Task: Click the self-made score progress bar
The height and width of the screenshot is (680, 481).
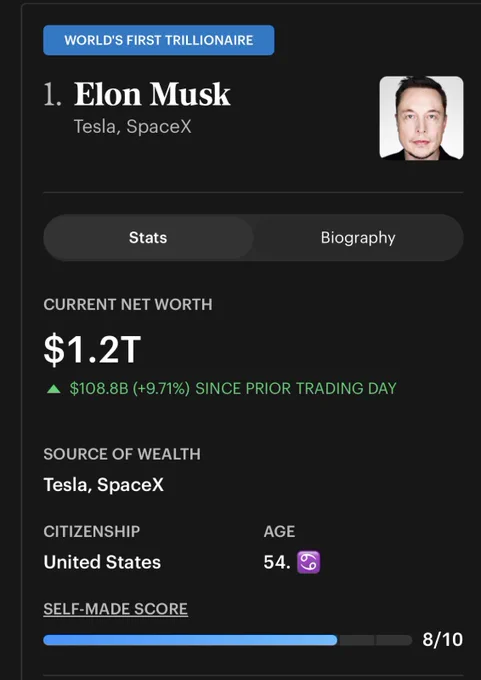Action: pyautogui.click(x=228, y=640)
